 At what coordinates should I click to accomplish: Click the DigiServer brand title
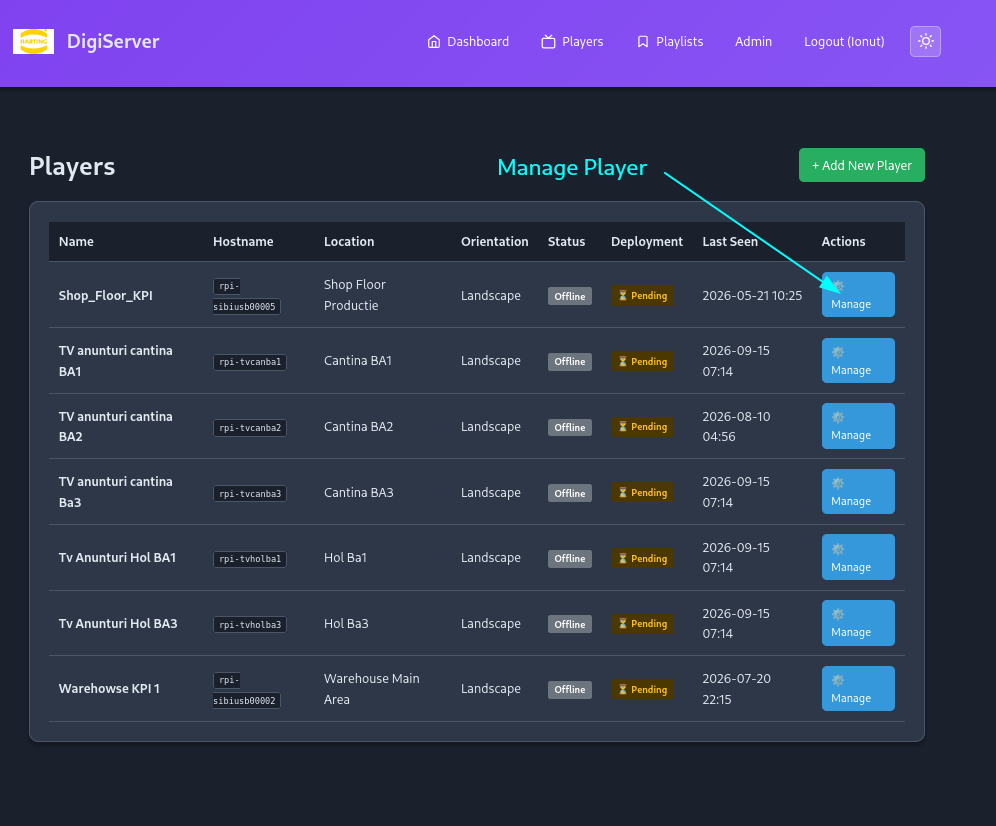(x=113, y=41)
